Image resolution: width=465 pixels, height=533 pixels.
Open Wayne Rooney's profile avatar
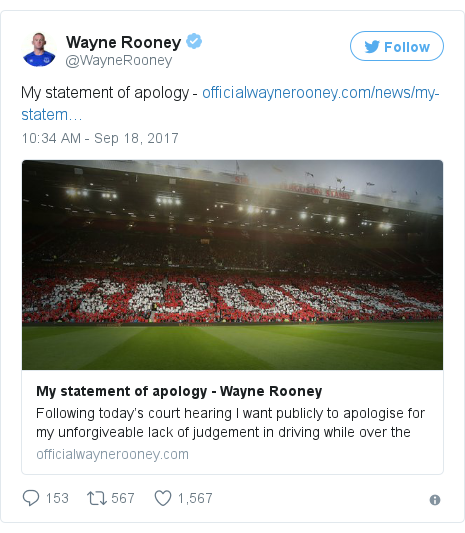click(39, 50)
